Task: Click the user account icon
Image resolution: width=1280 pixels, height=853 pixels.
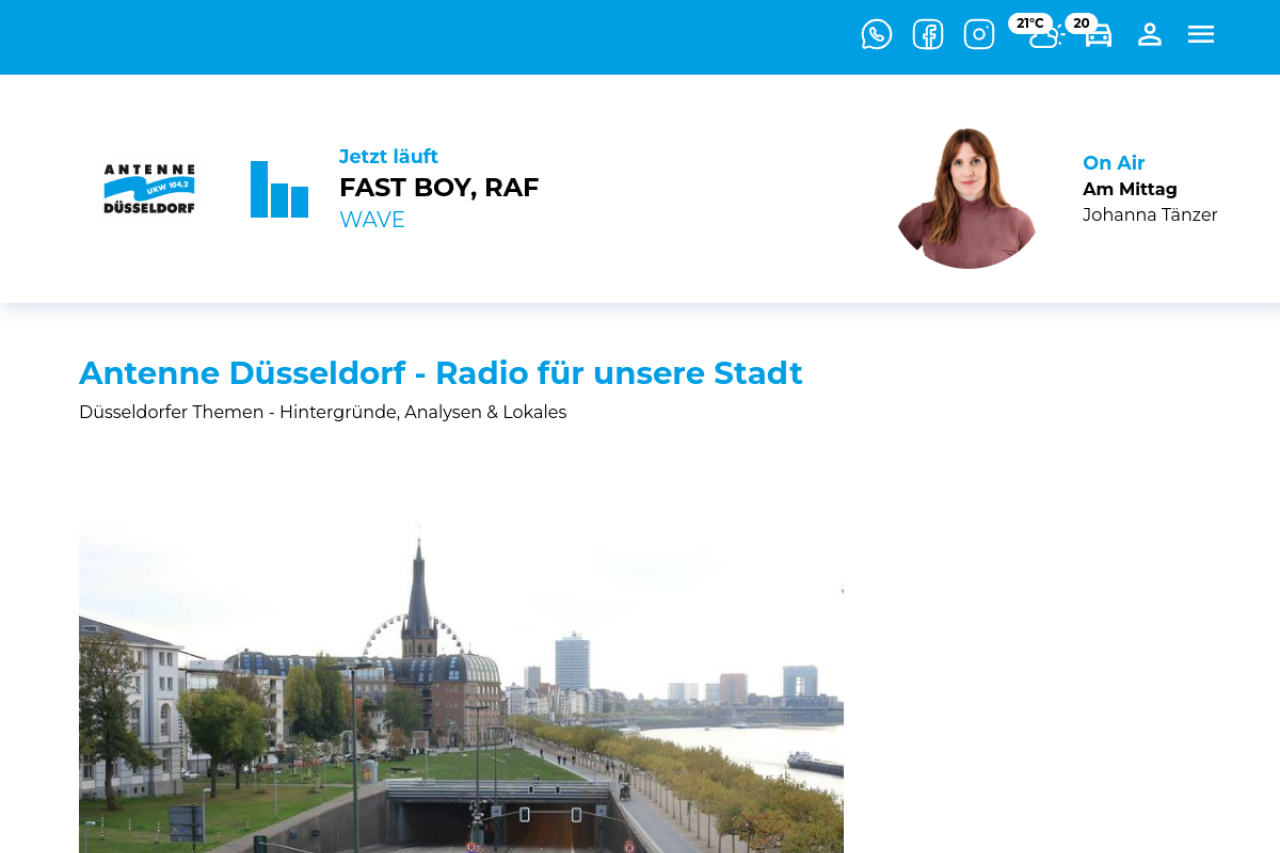Action: click(1149, 34)
